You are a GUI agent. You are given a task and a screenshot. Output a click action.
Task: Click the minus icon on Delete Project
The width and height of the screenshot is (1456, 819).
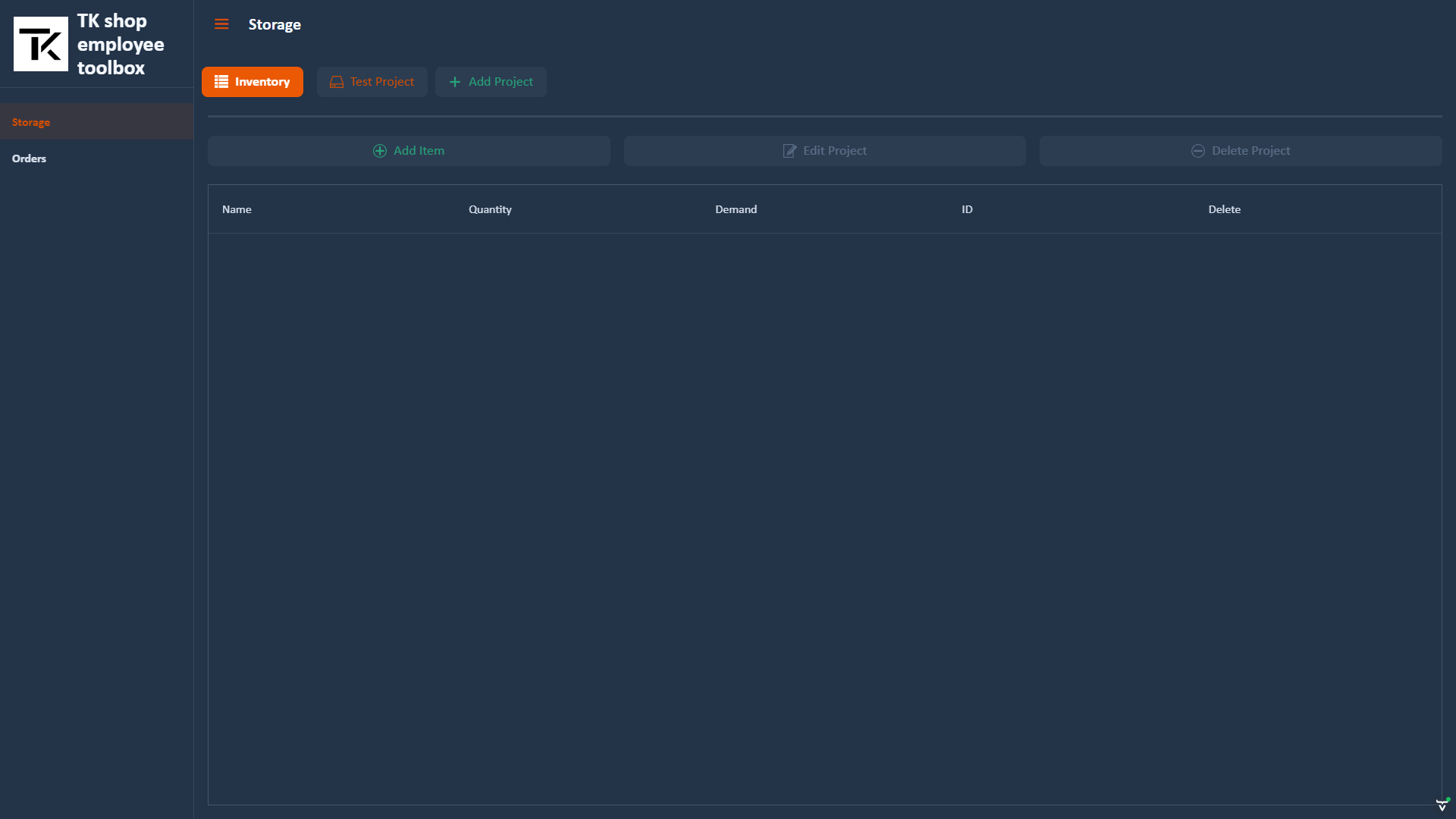tap(1197, 151)
